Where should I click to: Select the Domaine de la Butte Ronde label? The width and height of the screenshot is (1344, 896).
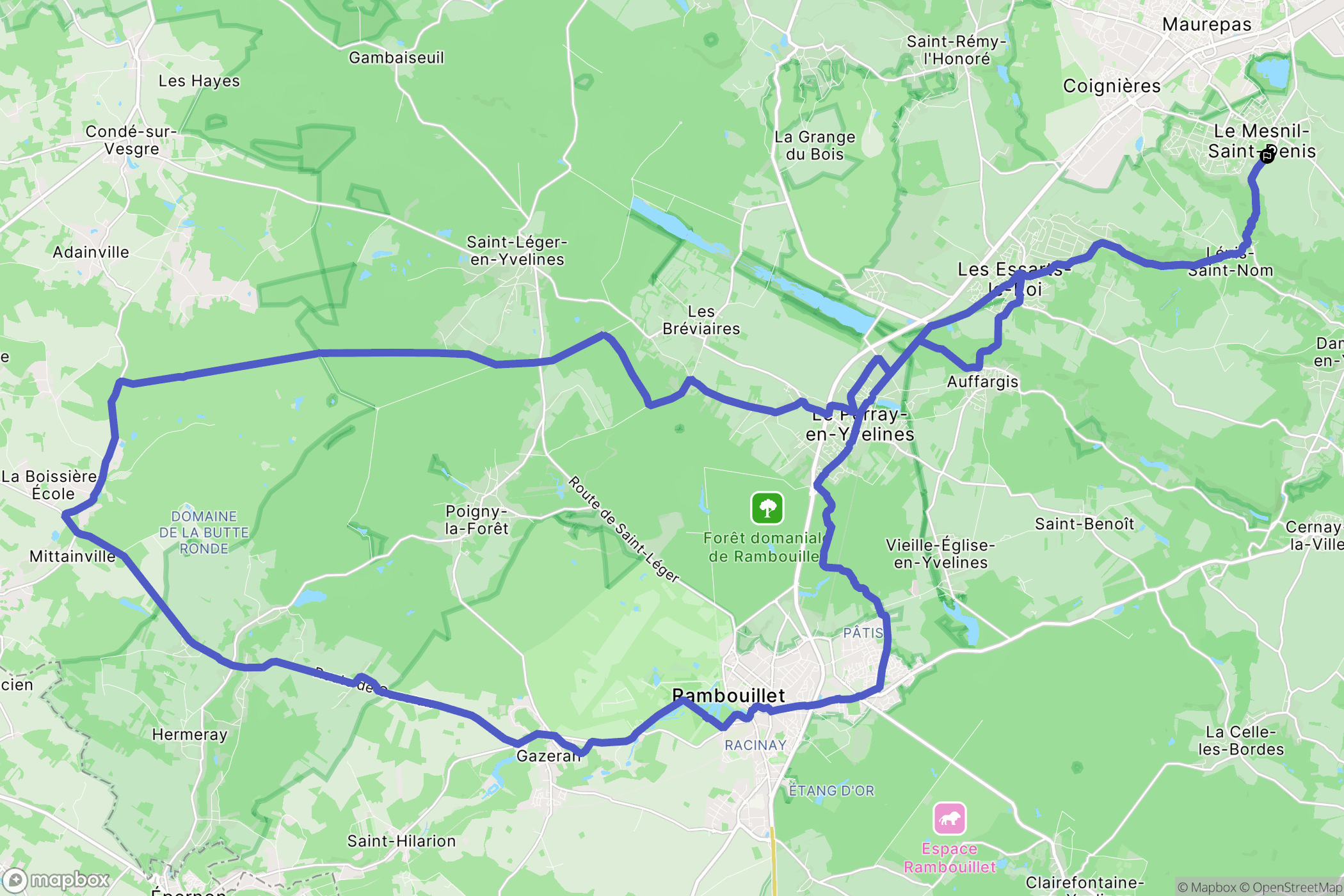coord(204,532)
